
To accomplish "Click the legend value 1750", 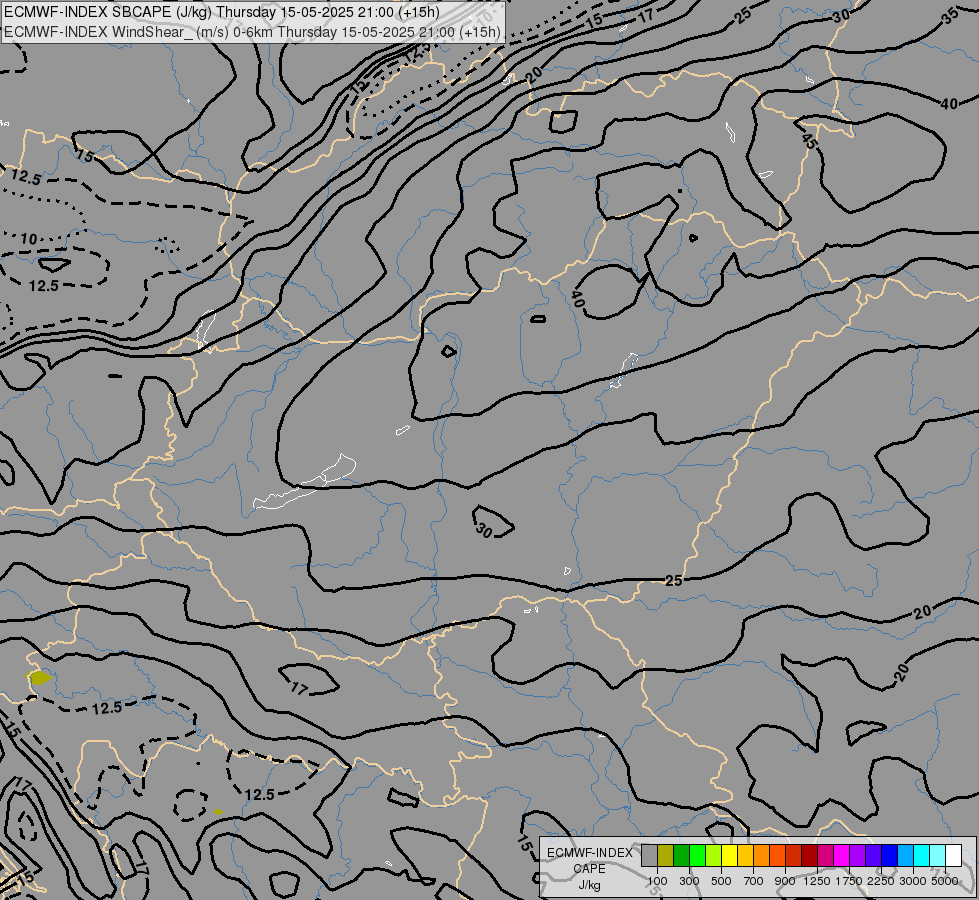I will [x=849, y=881].
